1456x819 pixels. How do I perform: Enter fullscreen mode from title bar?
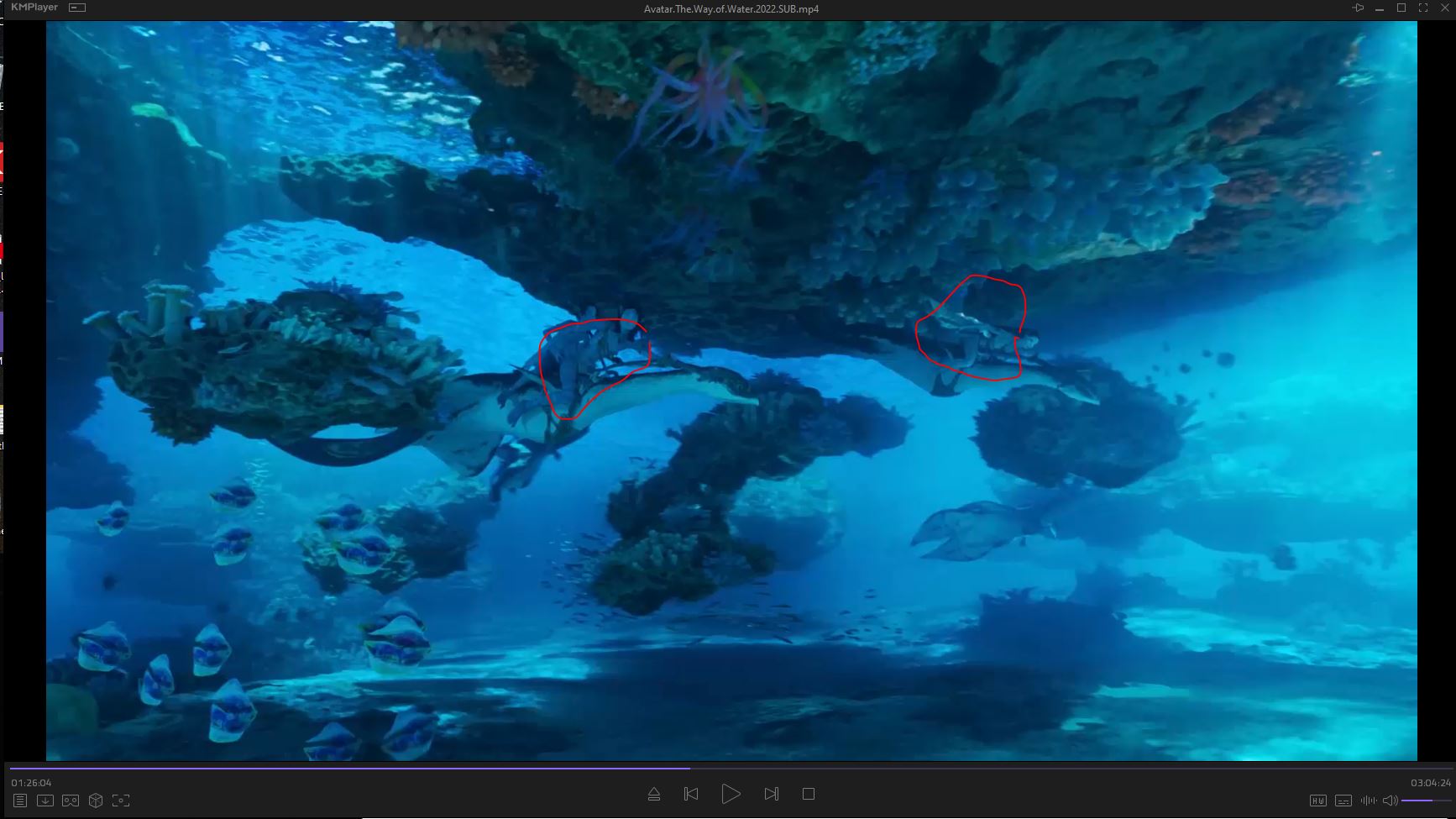(x=1423, y=8)
